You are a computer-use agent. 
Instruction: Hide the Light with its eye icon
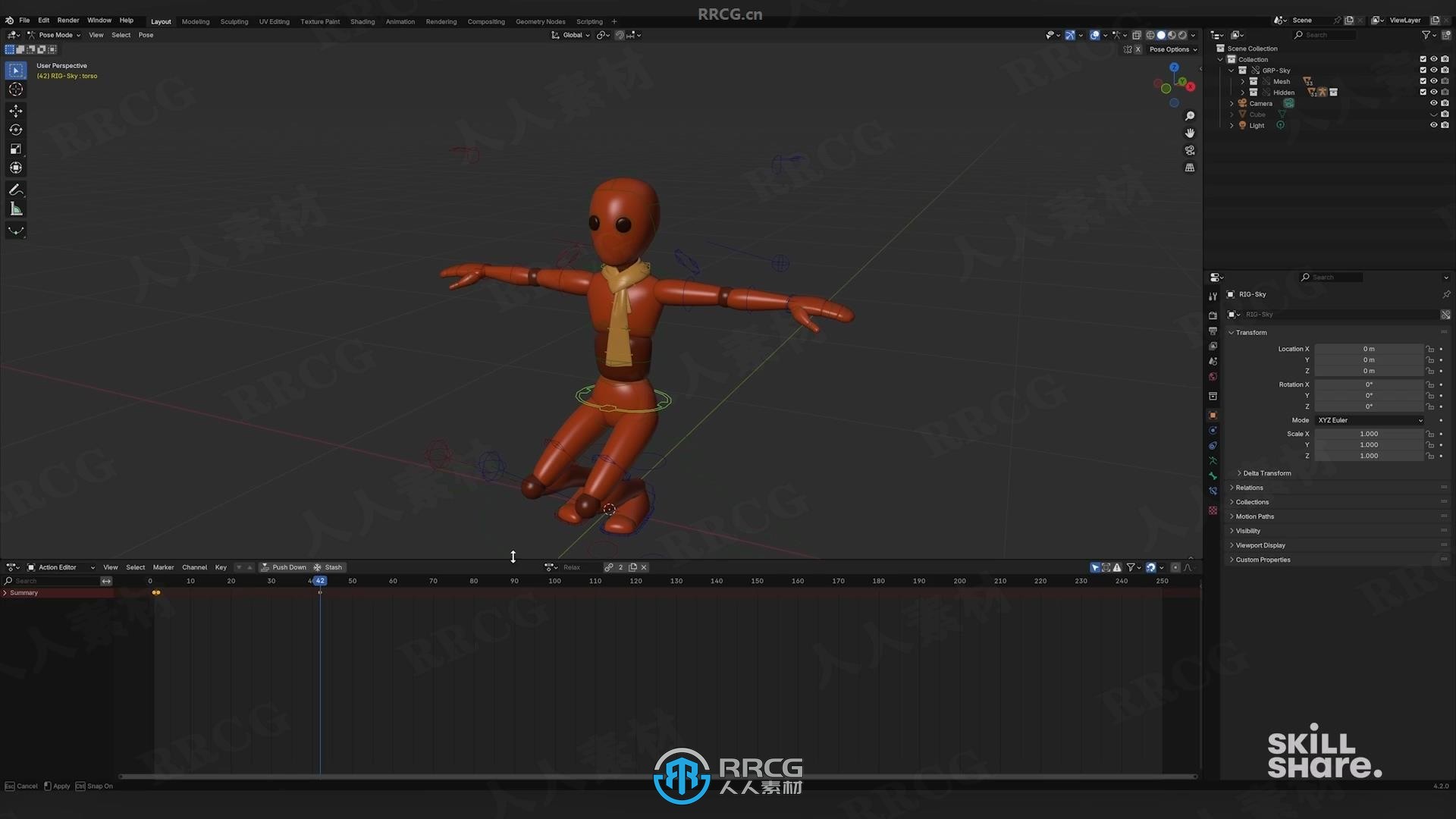[1433, 125]
